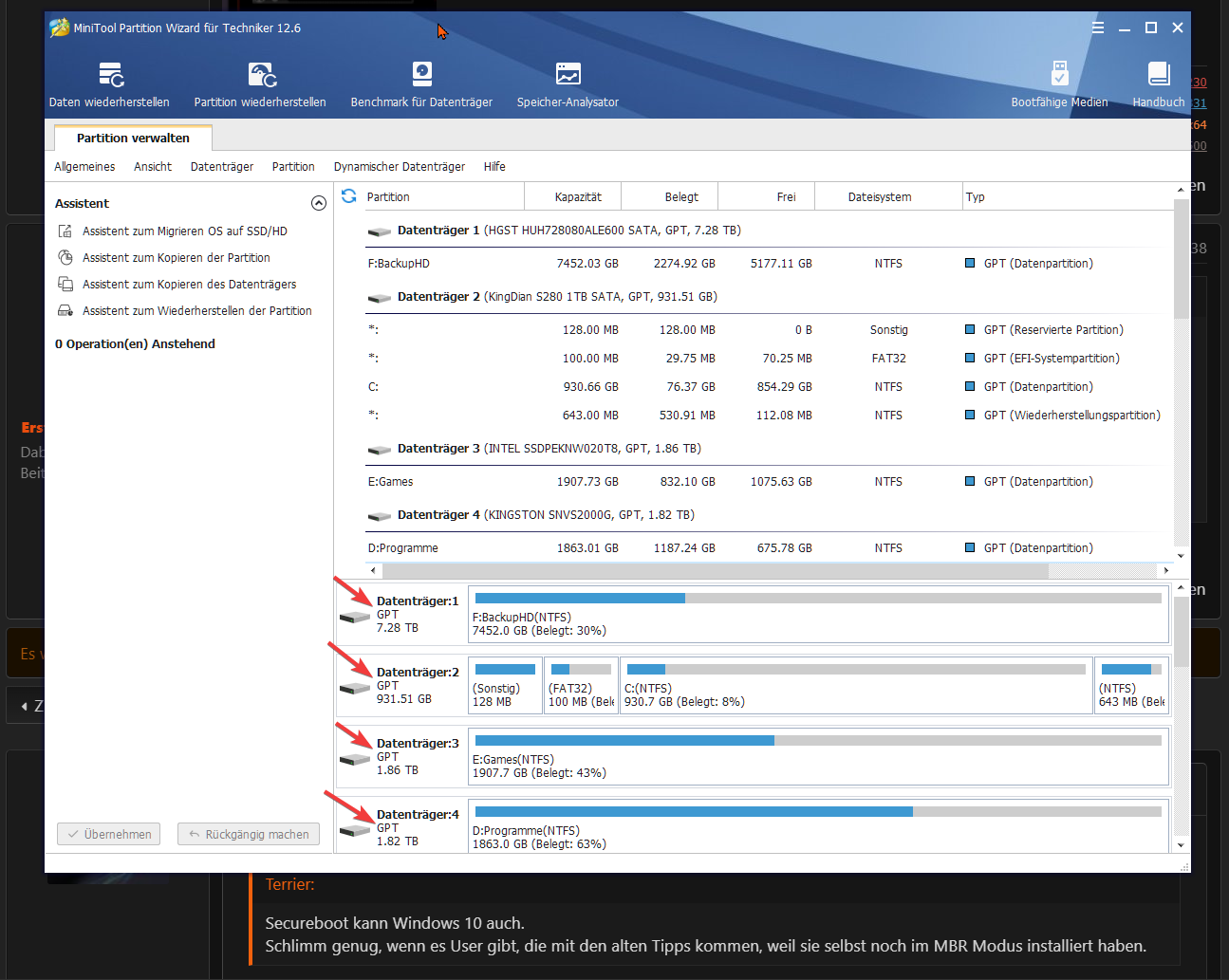
Task: Sort by Typ column header
Action: coord(1068,196)
